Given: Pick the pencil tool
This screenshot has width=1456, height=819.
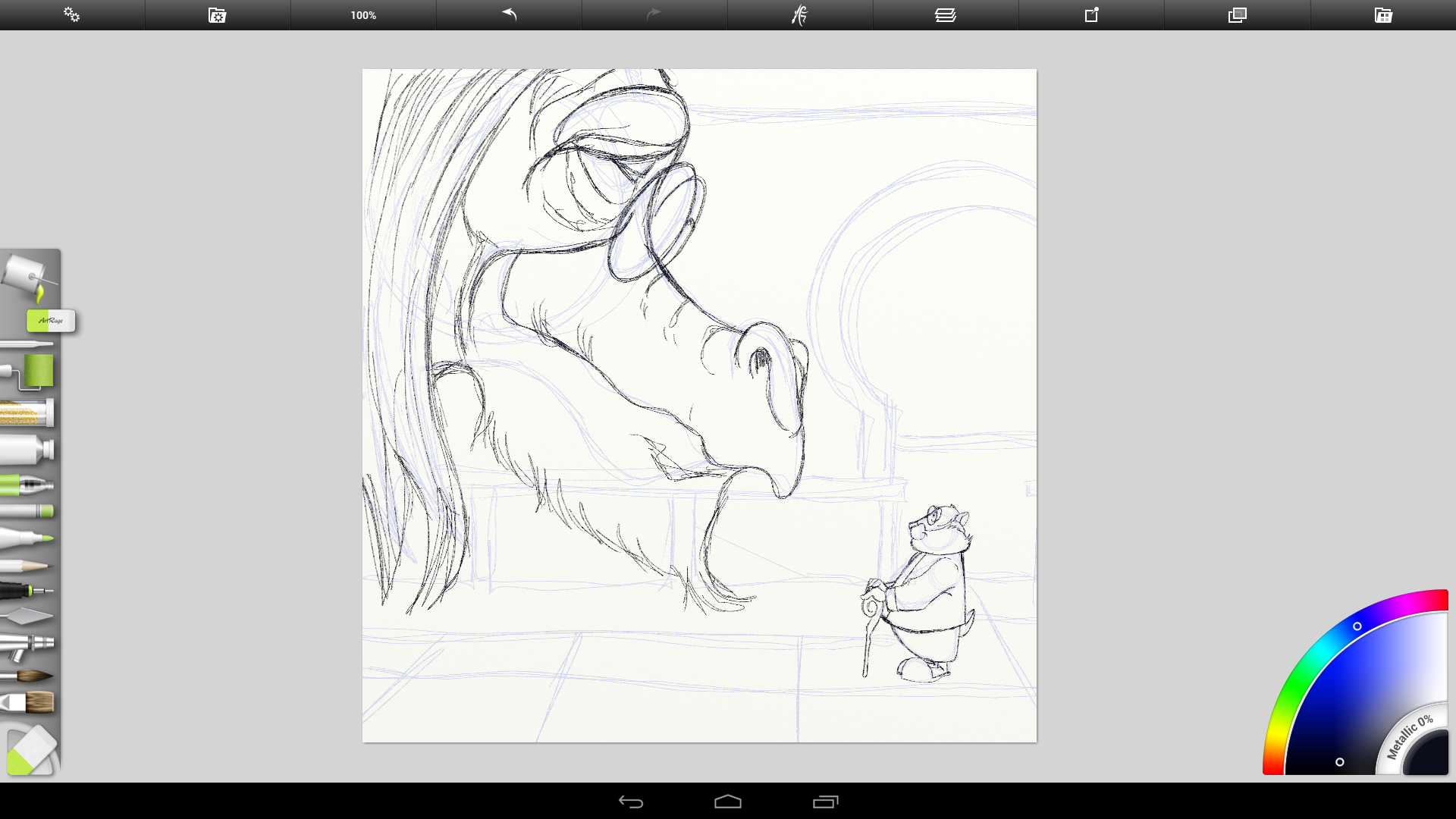Looking at the screenshot, I should pyautogui.click(x=27, y=566).
